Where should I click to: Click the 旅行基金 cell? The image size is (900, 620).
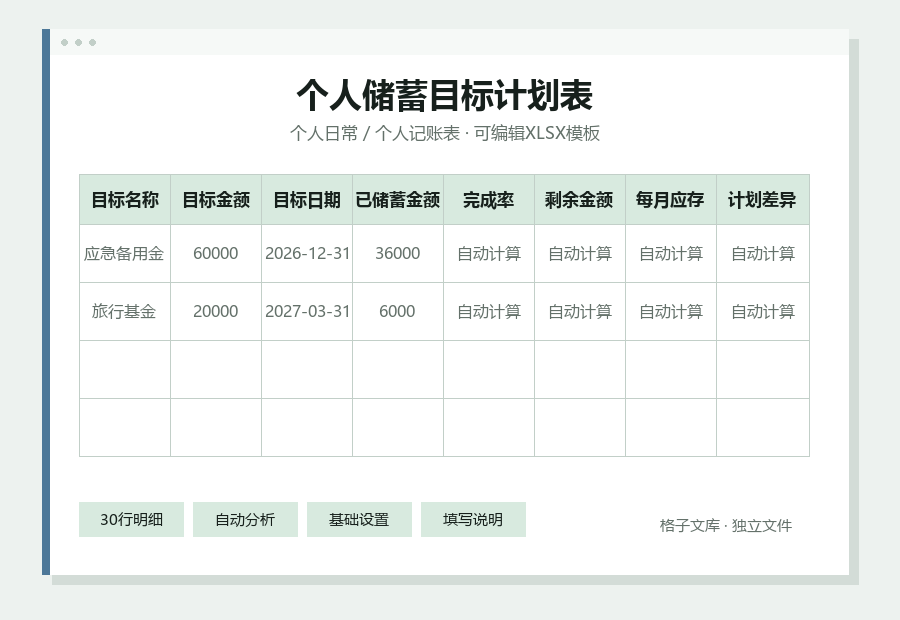(125, 312)
